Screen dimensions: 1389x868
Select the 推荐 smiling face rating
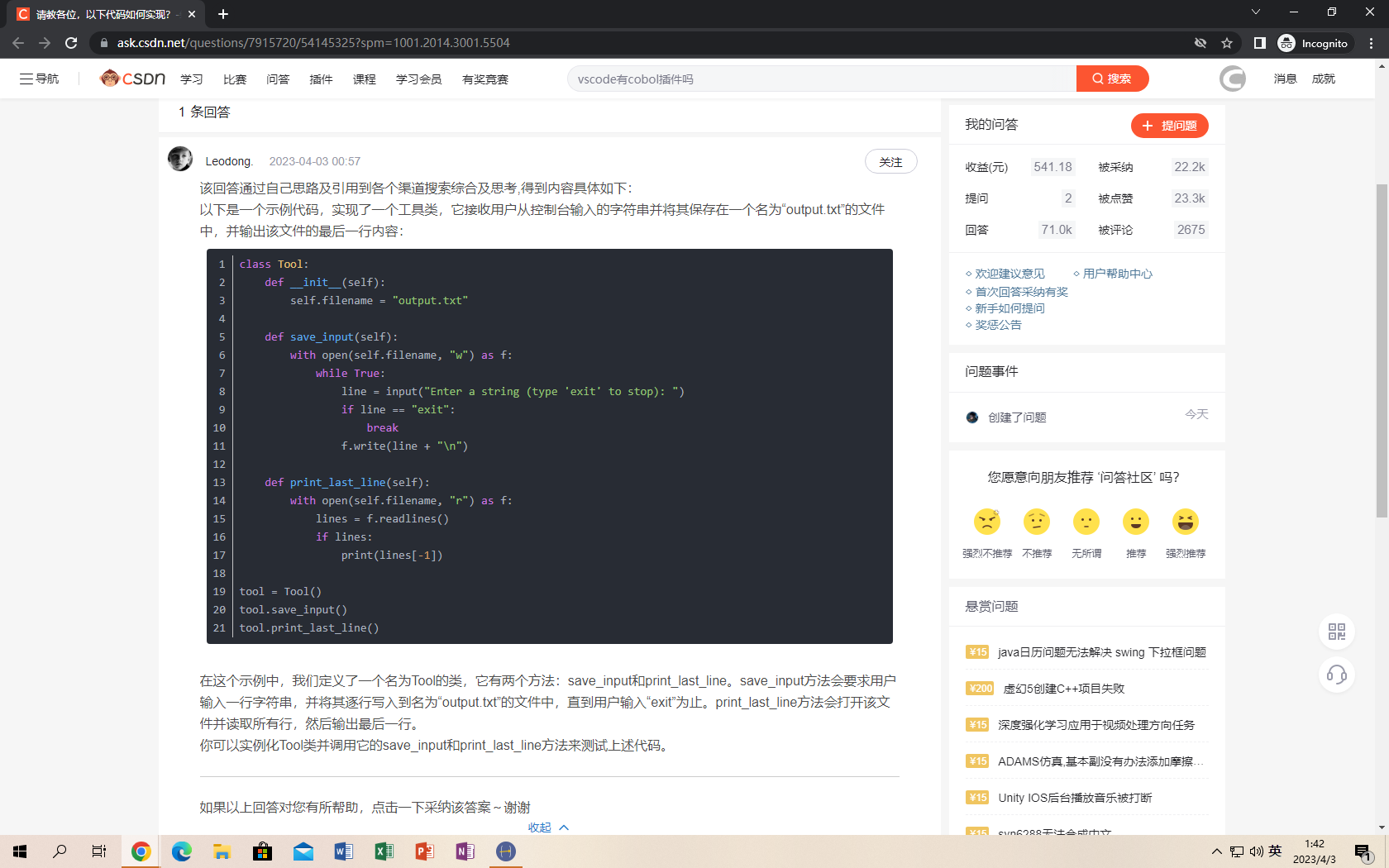(1136, 522)
